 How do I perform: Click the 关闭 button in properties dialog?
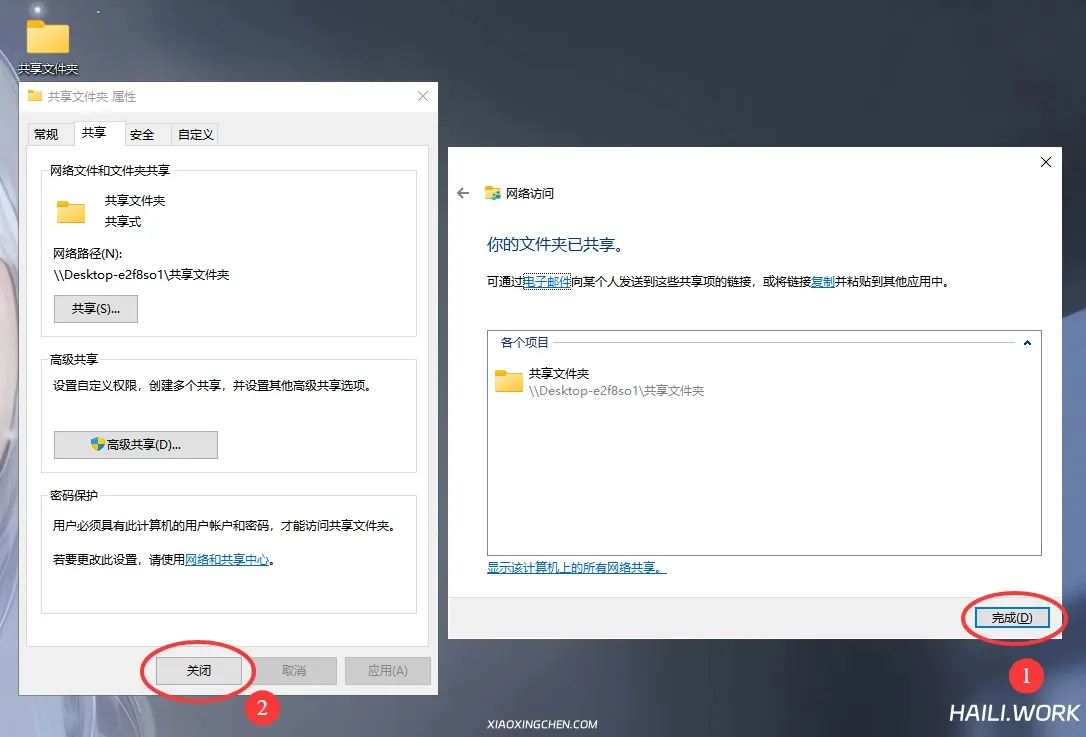[x=199, y=670]
